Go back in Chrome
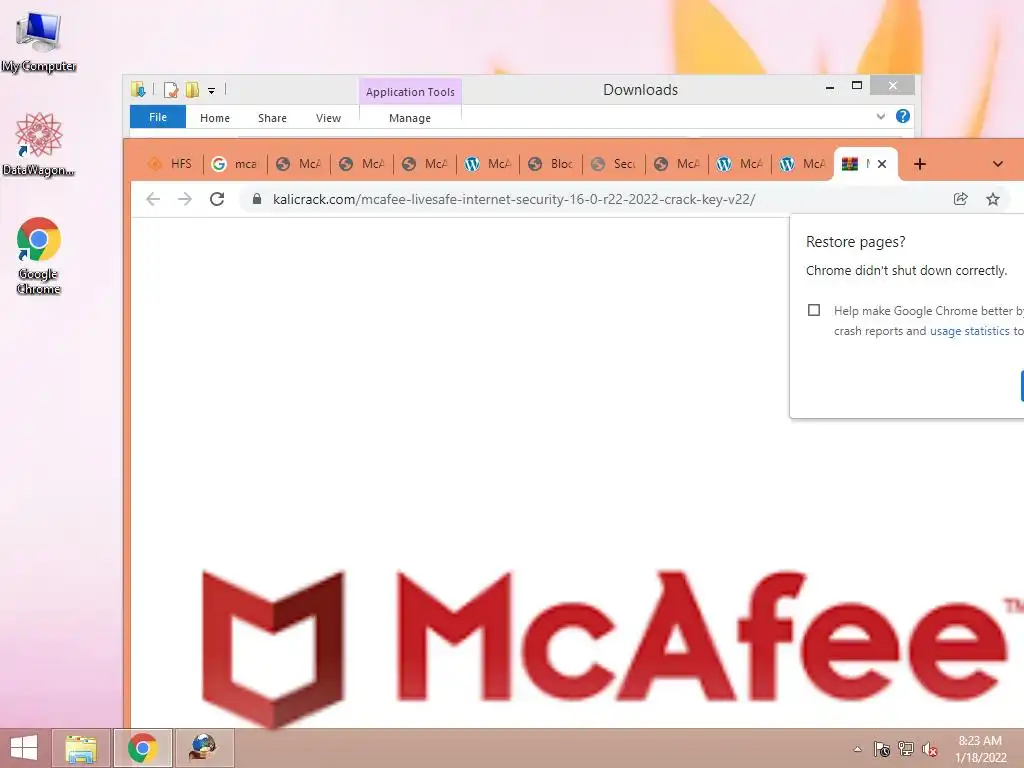Viewport: 1024px width, 768px height. click(153, 199)
